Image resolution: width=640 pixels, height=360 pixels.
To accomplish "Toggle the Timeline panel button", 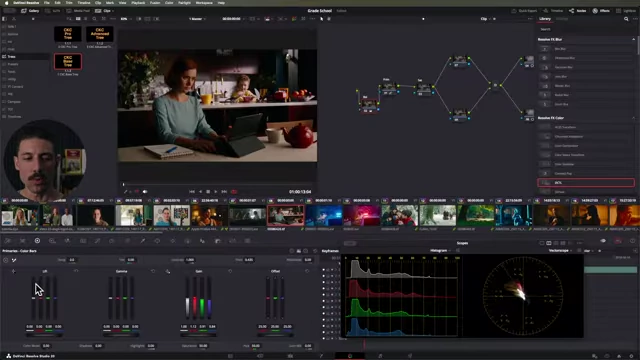I will pyautogui.click(x=553, y=11).
